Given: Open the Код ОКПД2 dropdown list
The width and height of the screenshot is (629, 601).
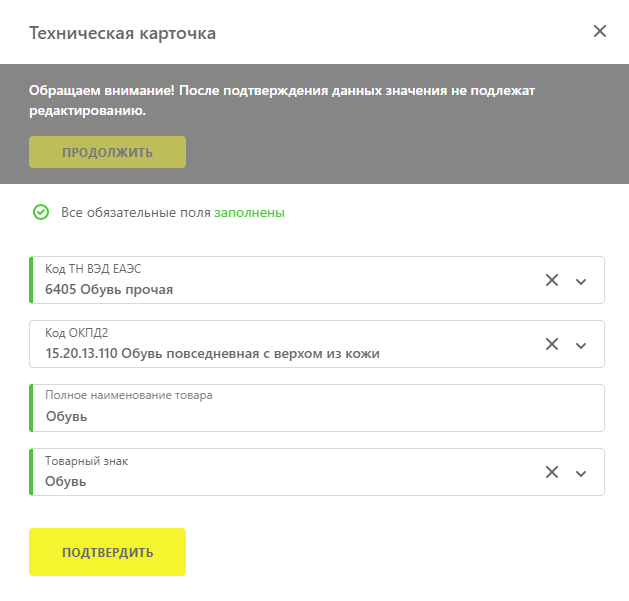Looking at the screenshot, I should click(581, 345).
